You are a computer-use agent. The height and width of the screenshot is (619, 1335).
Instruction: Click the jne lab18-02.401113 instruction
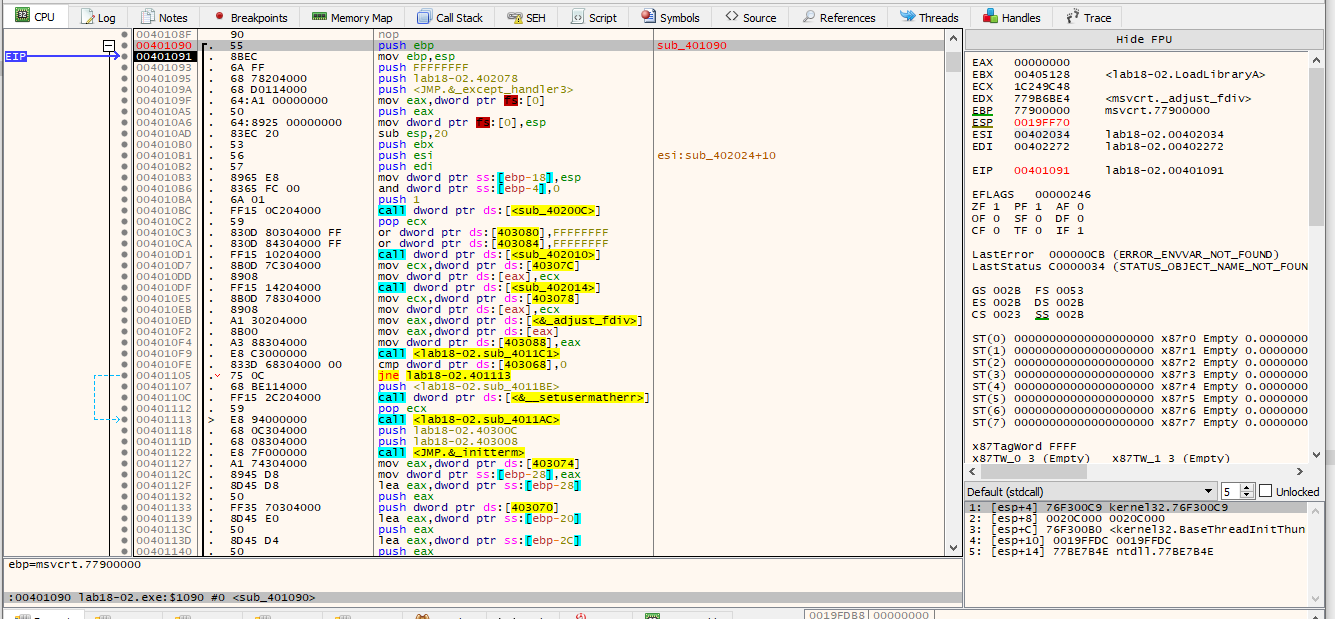[444, 376]
